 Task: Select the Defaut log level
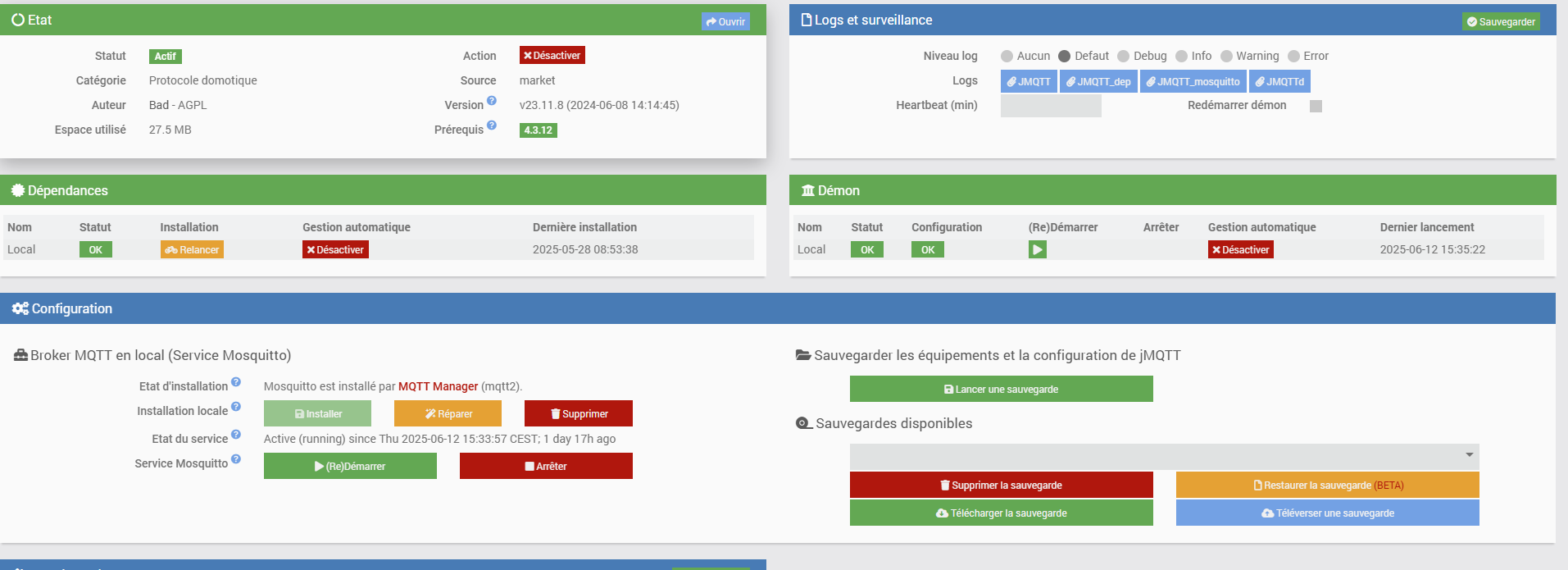point(1064,56)
